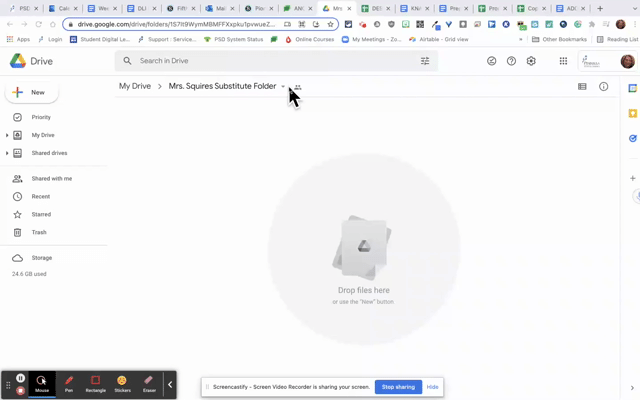Open Google Tasks side panel icon
Viewport: 640px width, 400px height.
coord(633,138)
